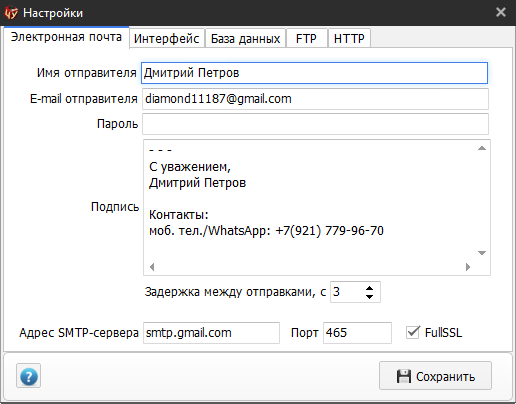
Task: Click the Адрес SMTP-сервера field
Action: [211, 333]
